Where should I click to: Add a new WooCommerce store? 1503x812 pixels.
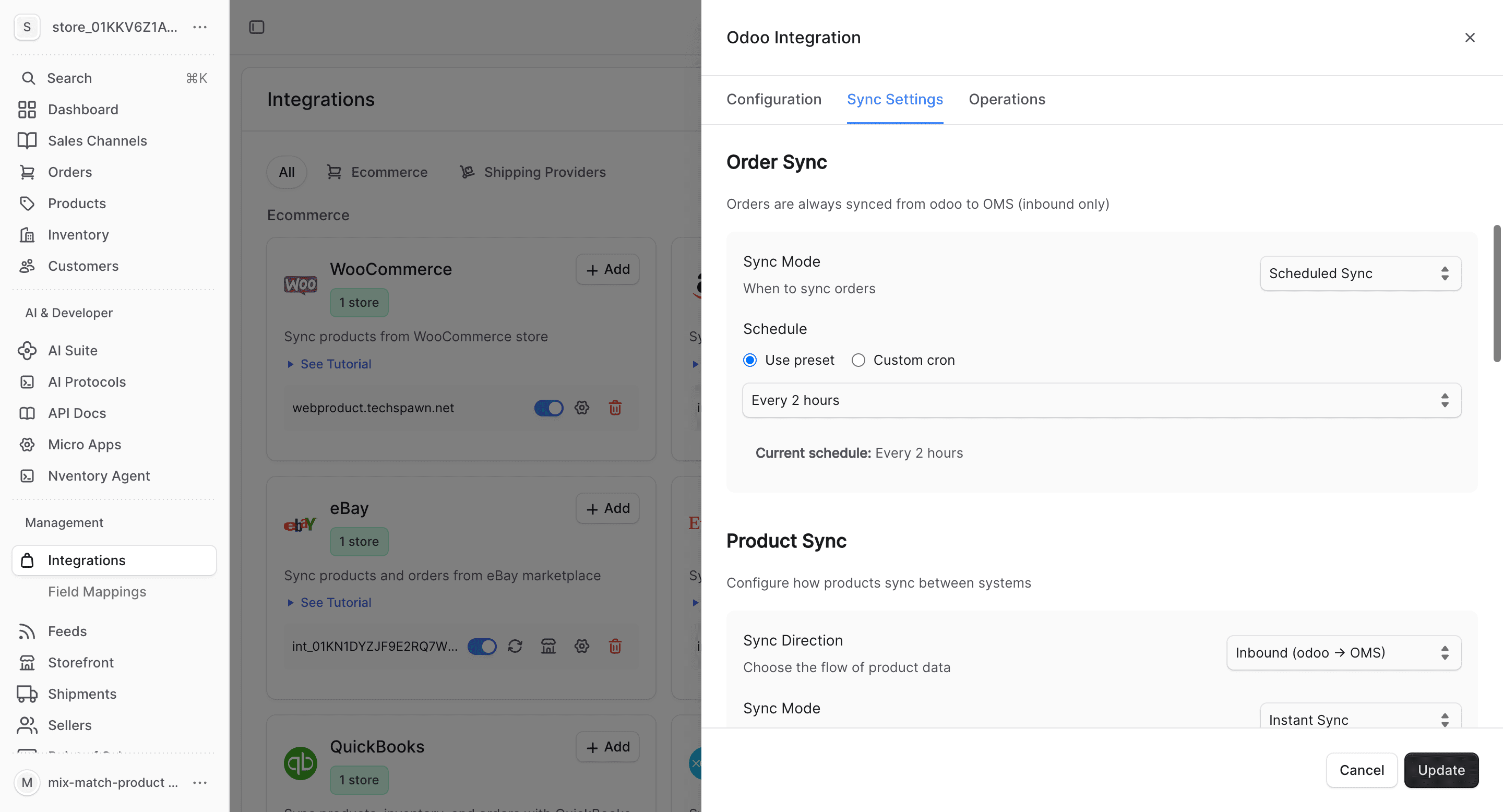click(607, 269)
